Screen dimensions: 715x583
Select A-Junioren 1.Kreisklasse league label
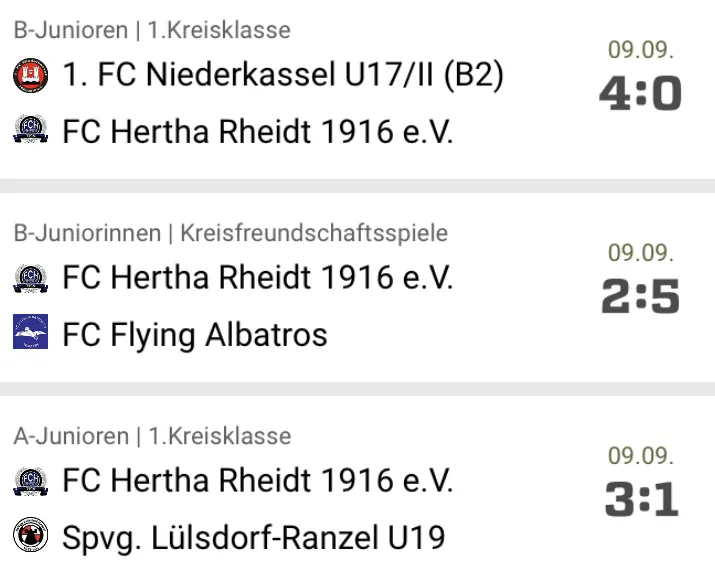point(152,436)
